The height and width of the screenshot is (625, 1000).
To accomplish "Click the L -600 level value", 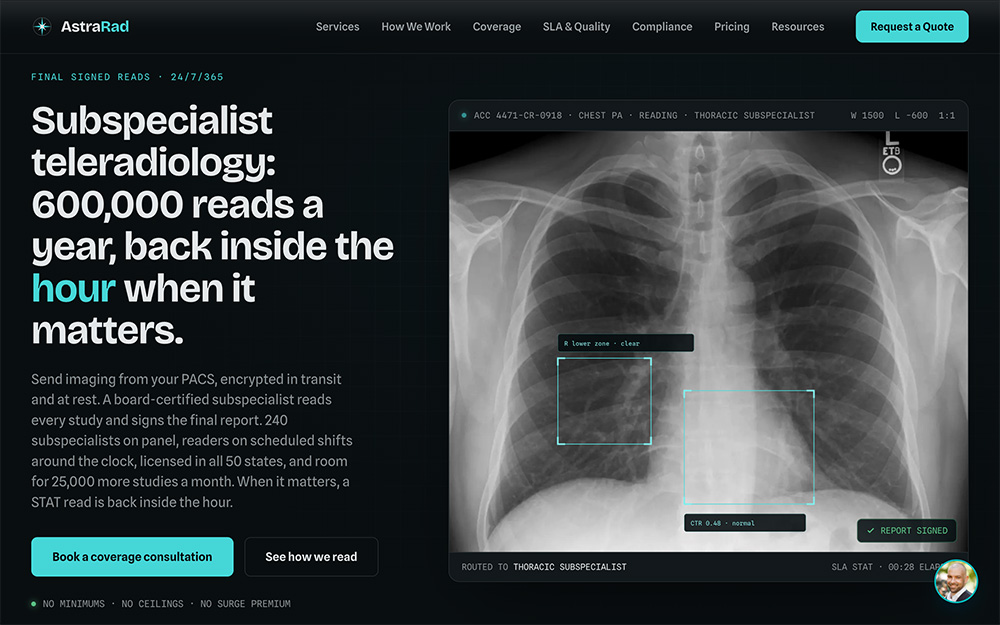I will [x=911, y=115].
